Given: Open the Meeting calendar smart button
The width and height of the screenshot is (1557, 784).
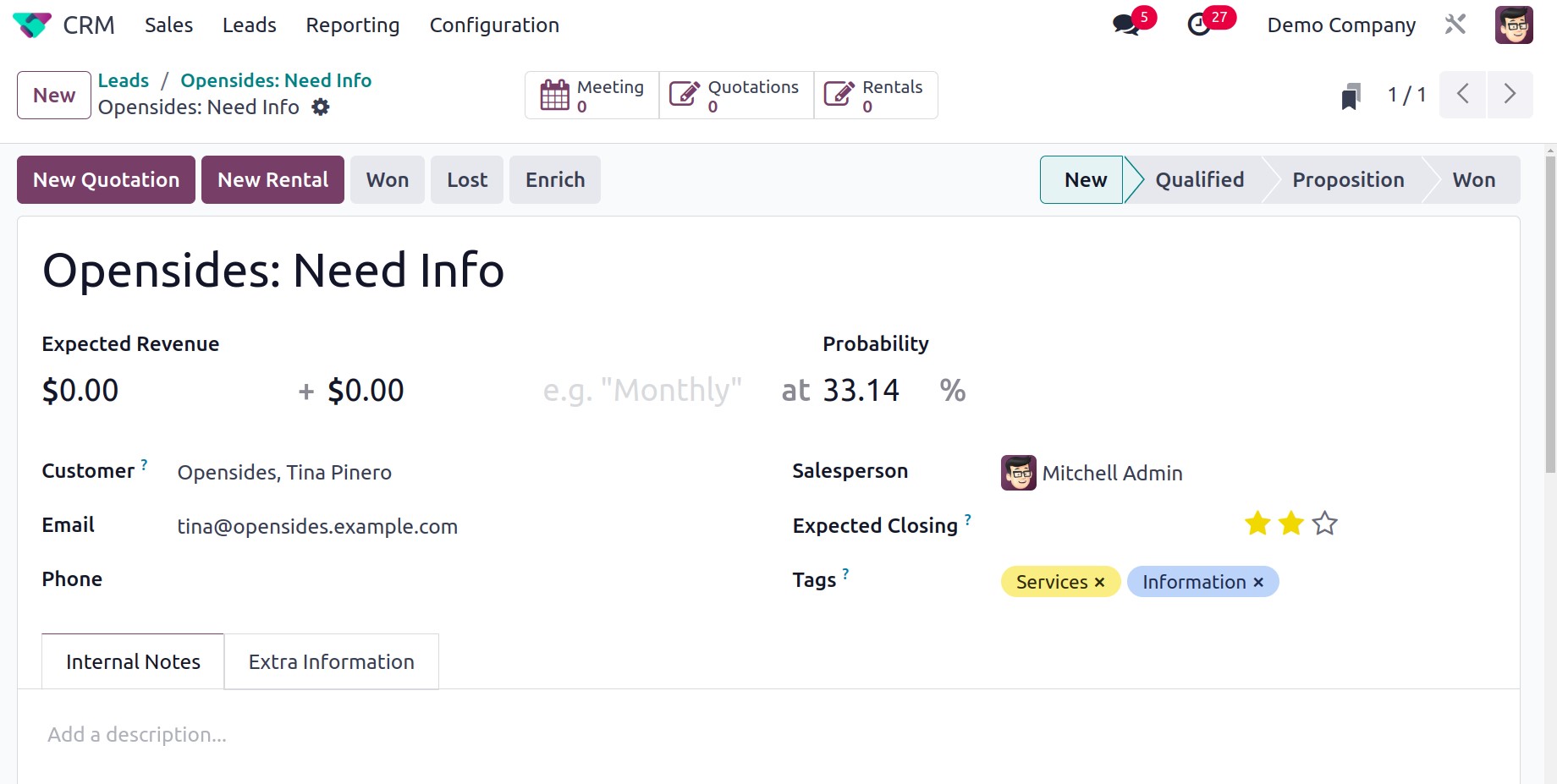Looking at the screenshot, I should pyautogui.click(x=592, y=96).
